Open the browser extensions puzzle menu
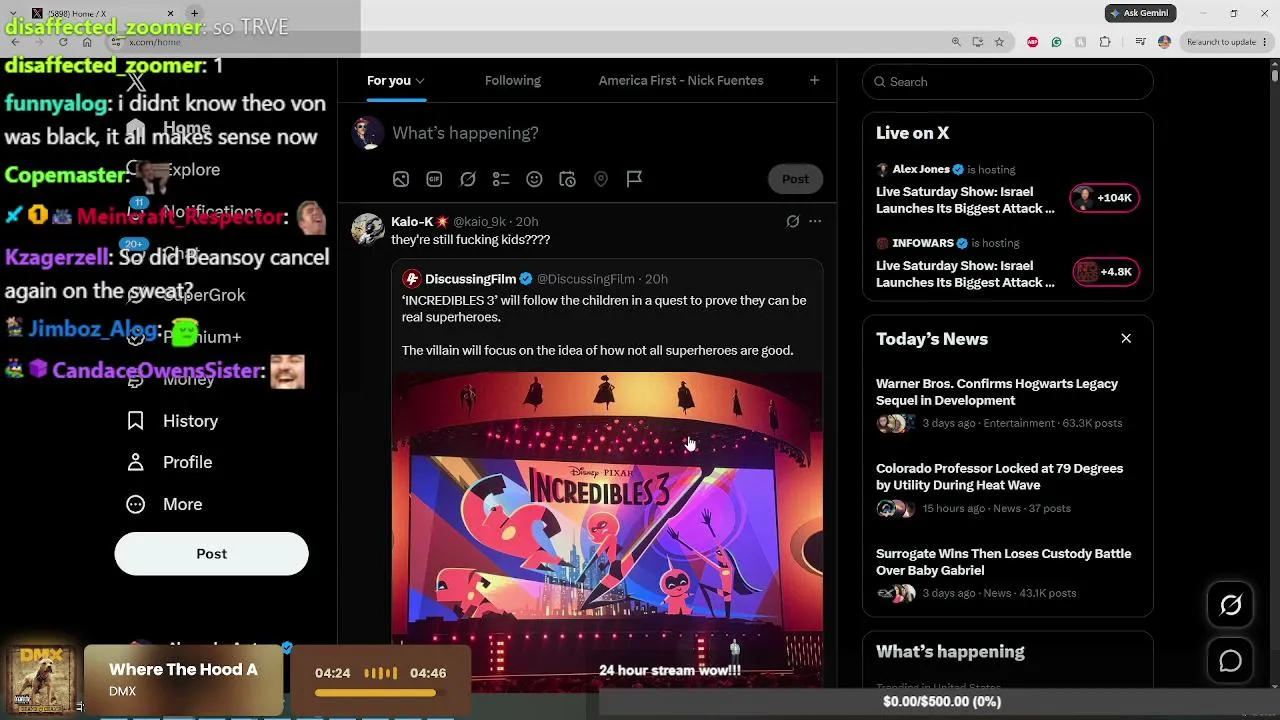The image size is (1280, 720). pos(1105,42)
